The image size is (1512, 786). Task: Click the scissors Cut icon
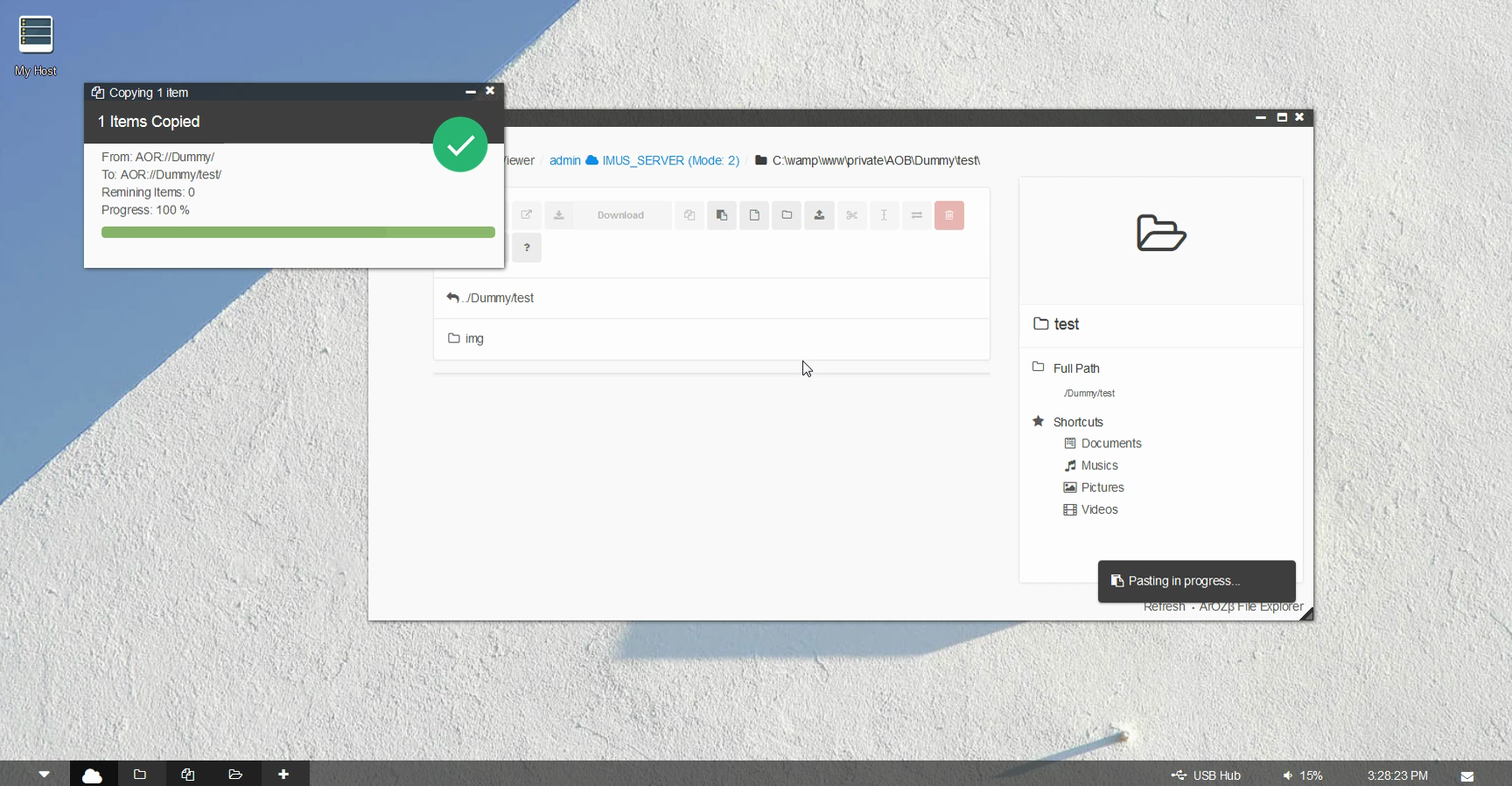pyautogui.click(x=851, y=215)
